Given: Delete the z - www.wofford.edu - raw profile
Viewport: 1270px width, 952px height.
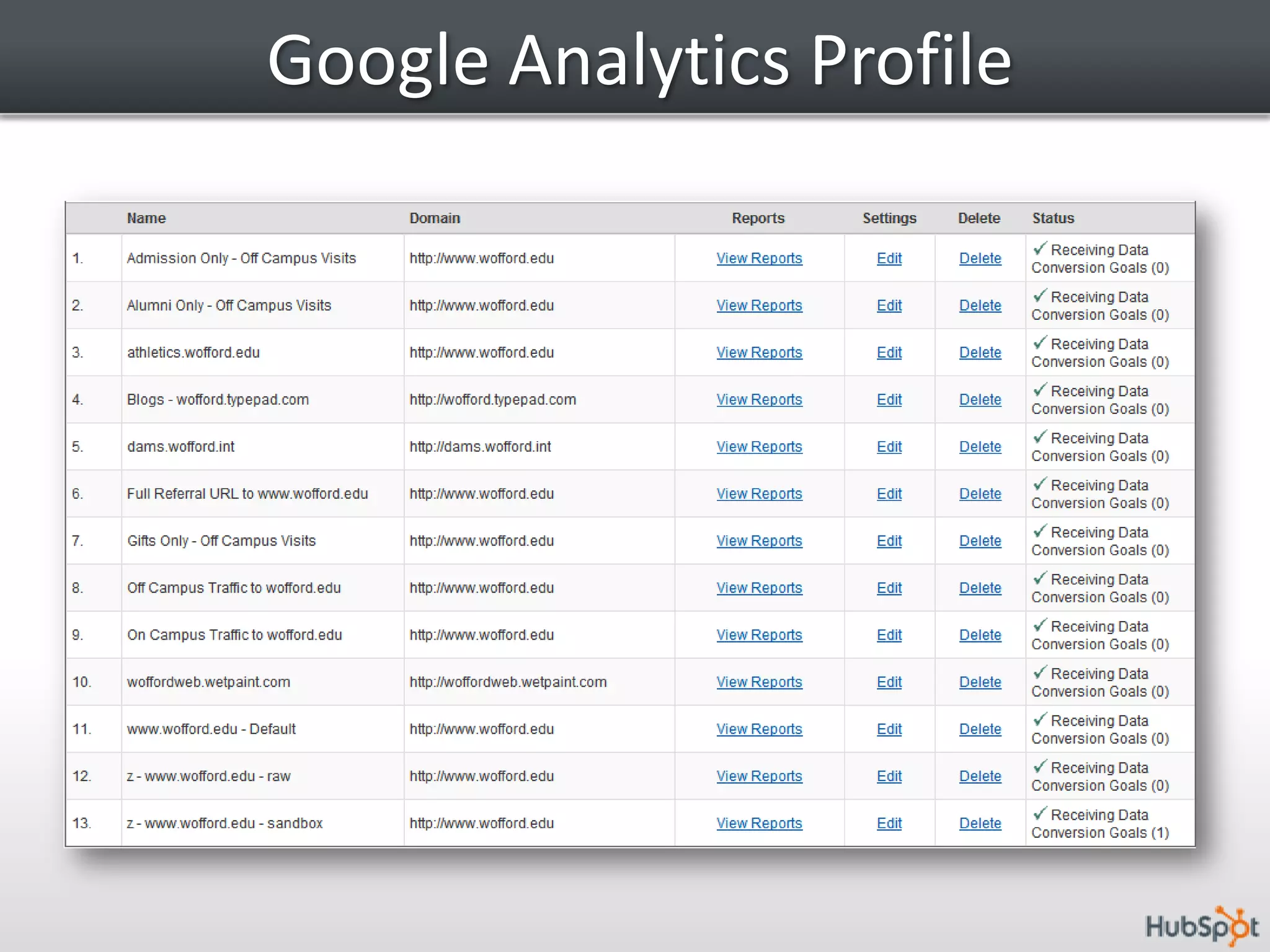Looking at the screenshot, I should click(980, 777).
